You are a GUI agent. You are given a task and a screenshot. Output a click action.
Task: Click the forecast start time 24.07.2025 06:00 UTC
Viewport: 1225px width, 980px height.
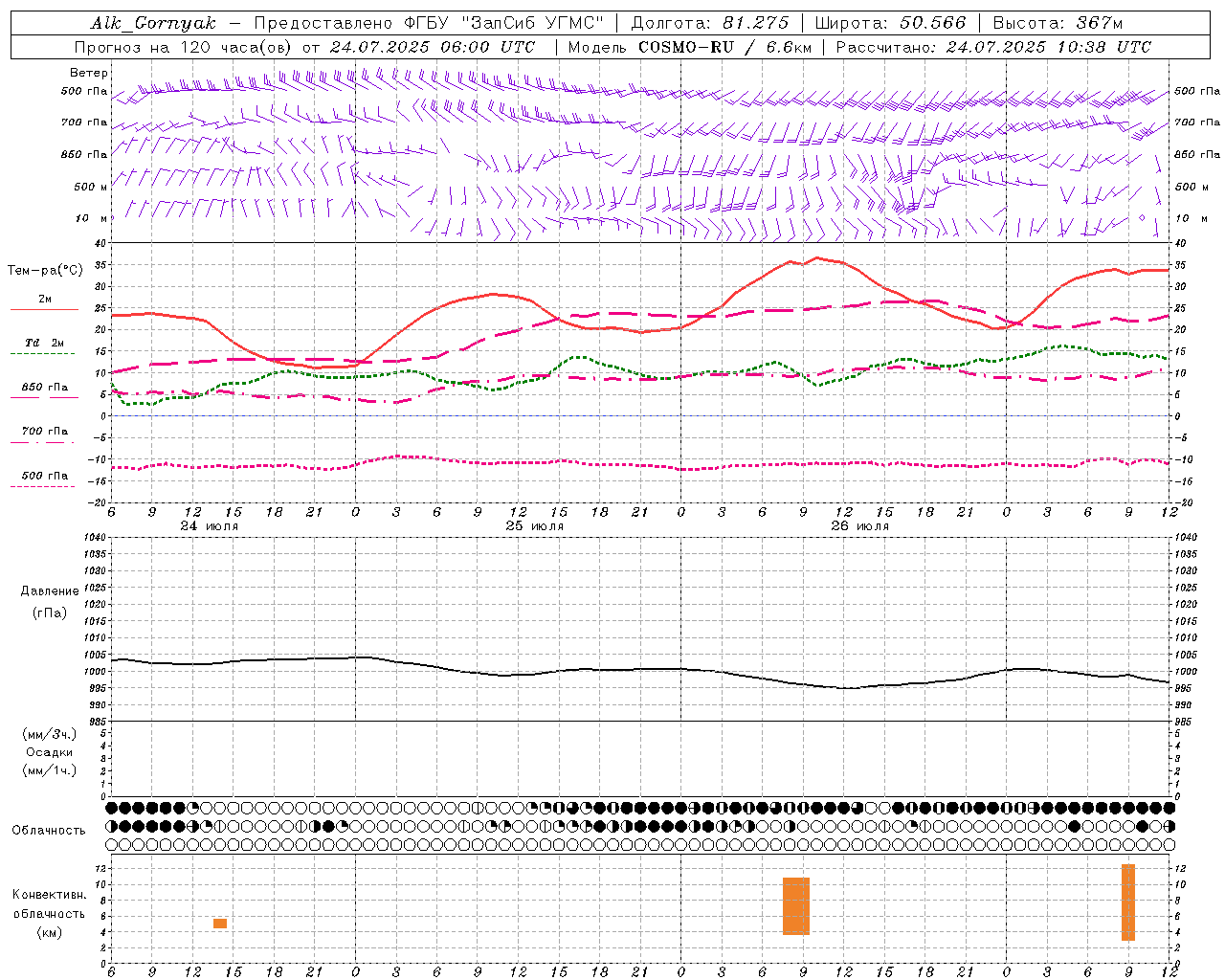pos(432,47)
